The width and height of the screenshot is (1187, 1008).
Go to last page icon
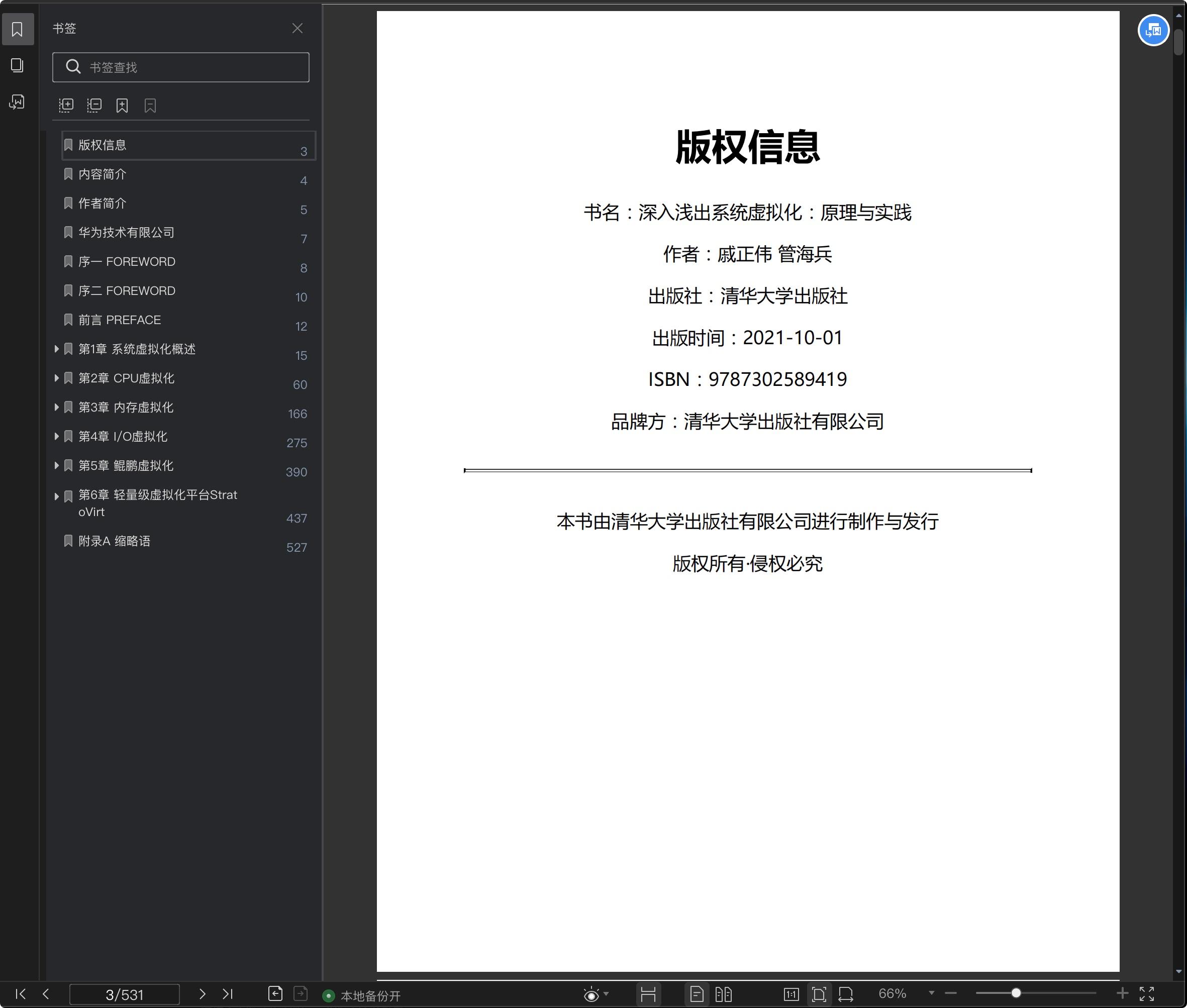pyautogui.click(x=228, y=994)
